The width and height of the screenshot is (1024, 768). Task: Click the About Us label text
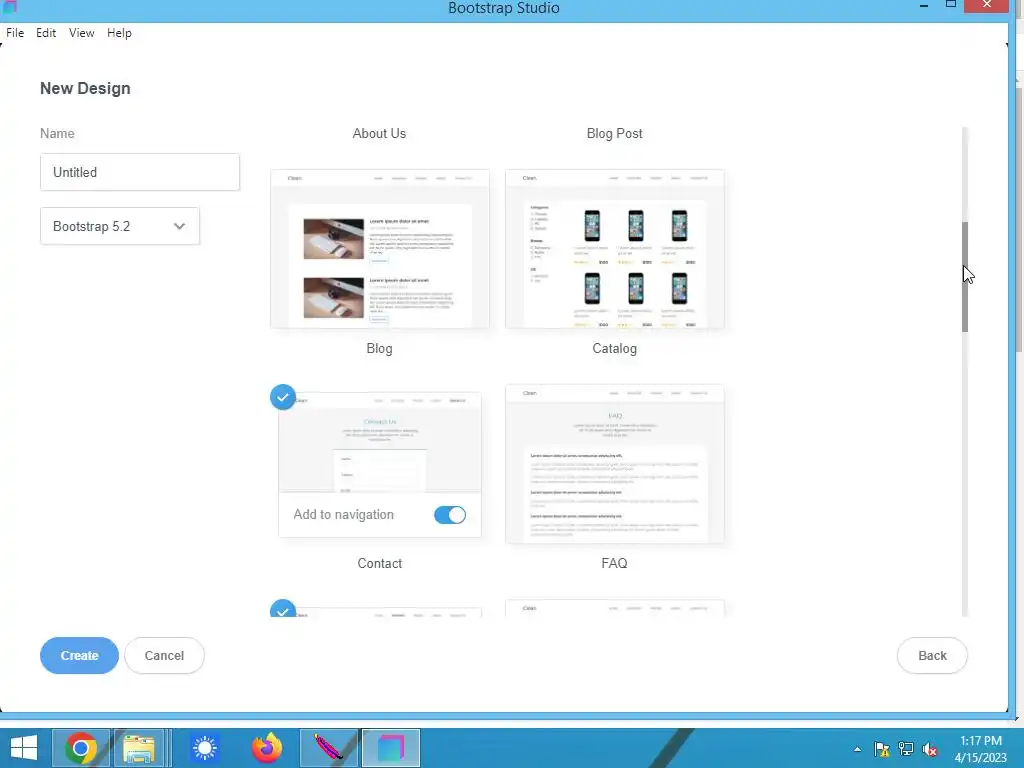379,133
